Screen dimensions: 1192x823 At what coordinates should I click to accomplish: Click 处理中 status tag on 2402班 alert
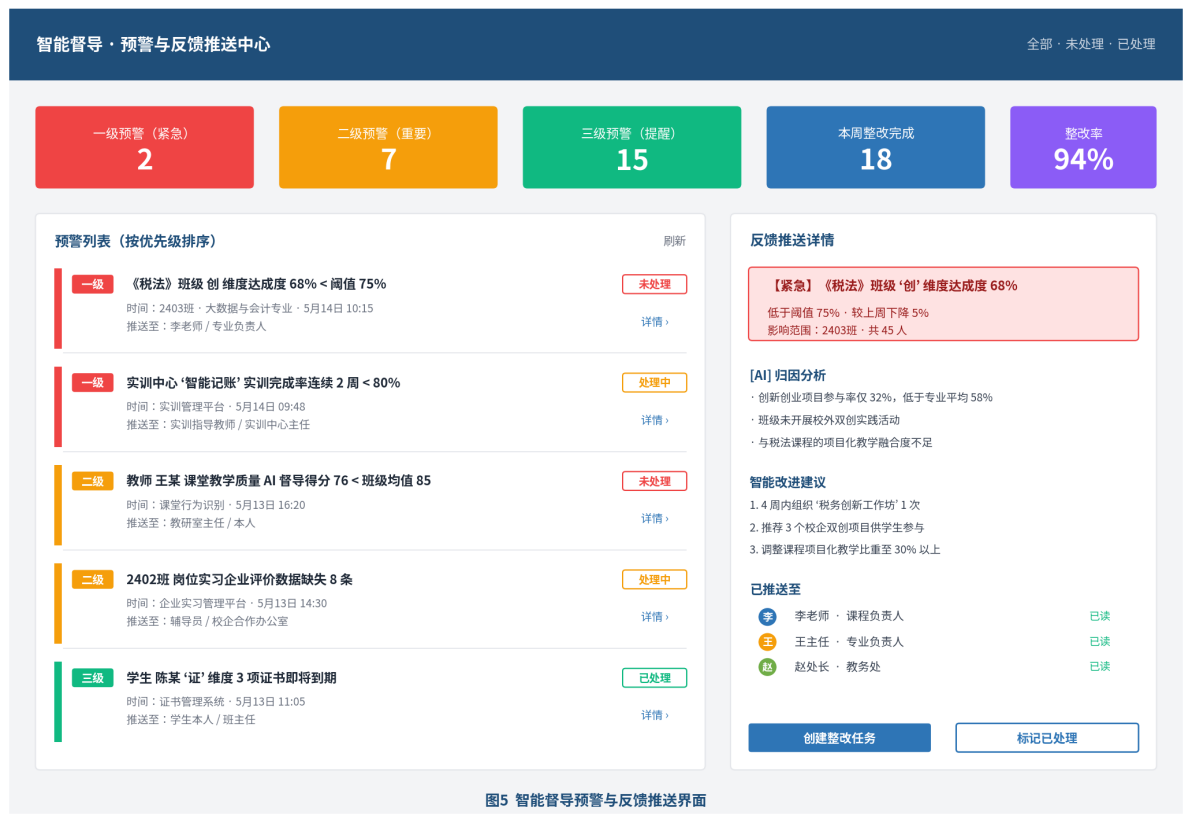coord(655,579)
